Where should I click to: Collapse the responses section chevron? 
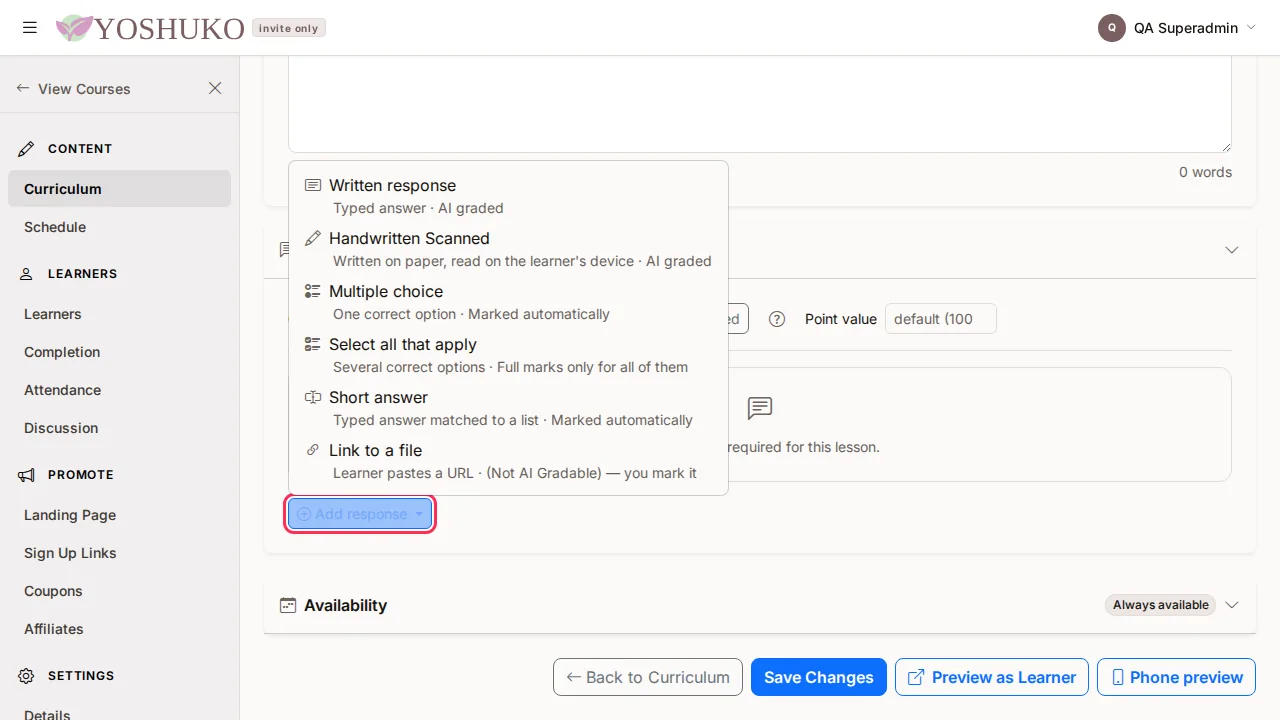pos(1232,249)
